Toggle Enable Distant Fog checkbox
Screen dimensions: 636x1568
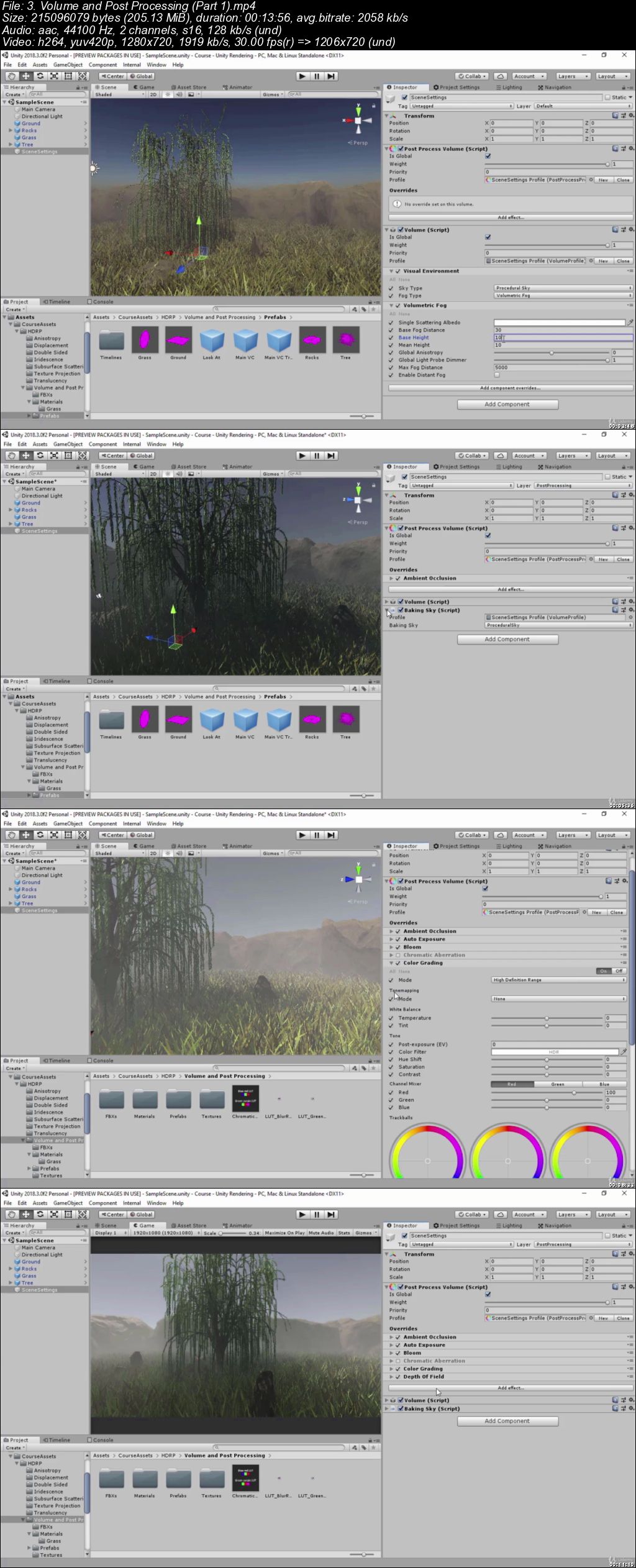497,374
